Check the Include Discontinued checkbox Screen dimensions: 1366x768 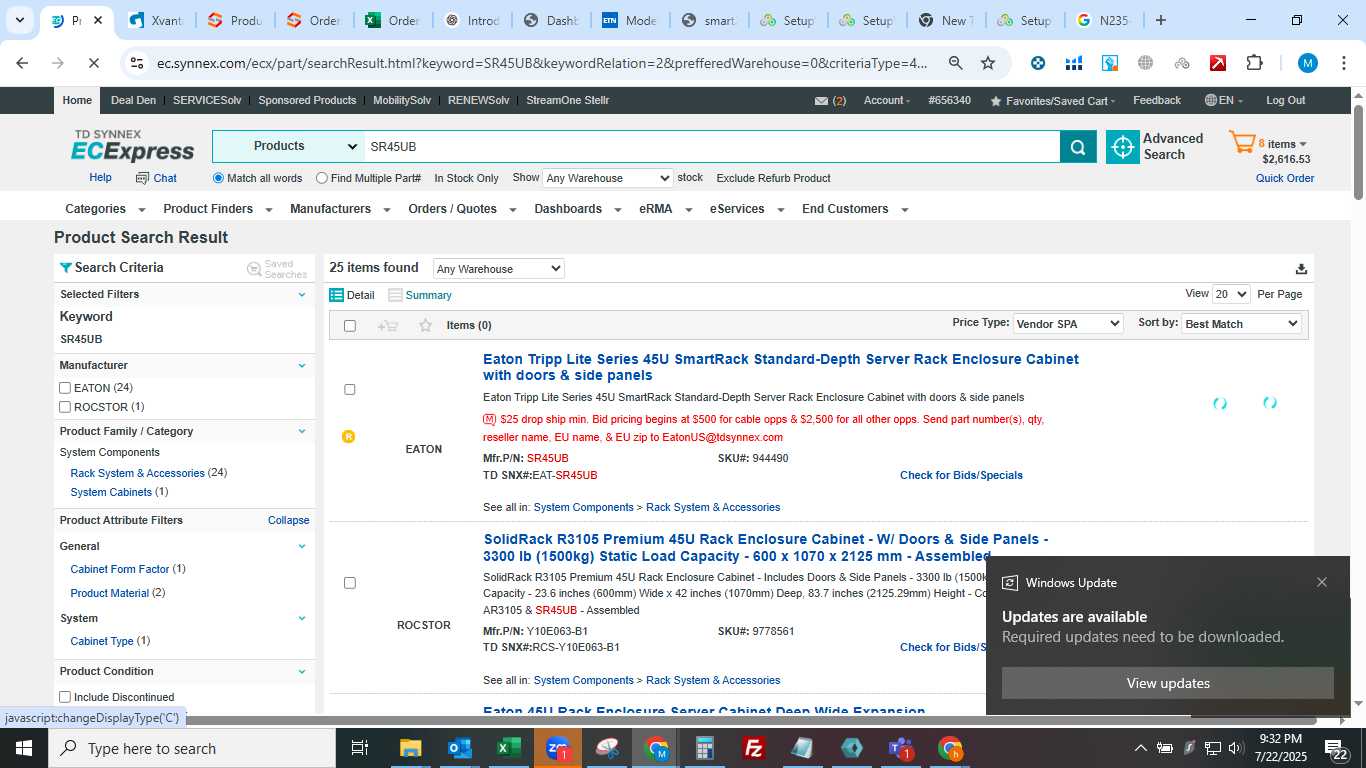65,697
